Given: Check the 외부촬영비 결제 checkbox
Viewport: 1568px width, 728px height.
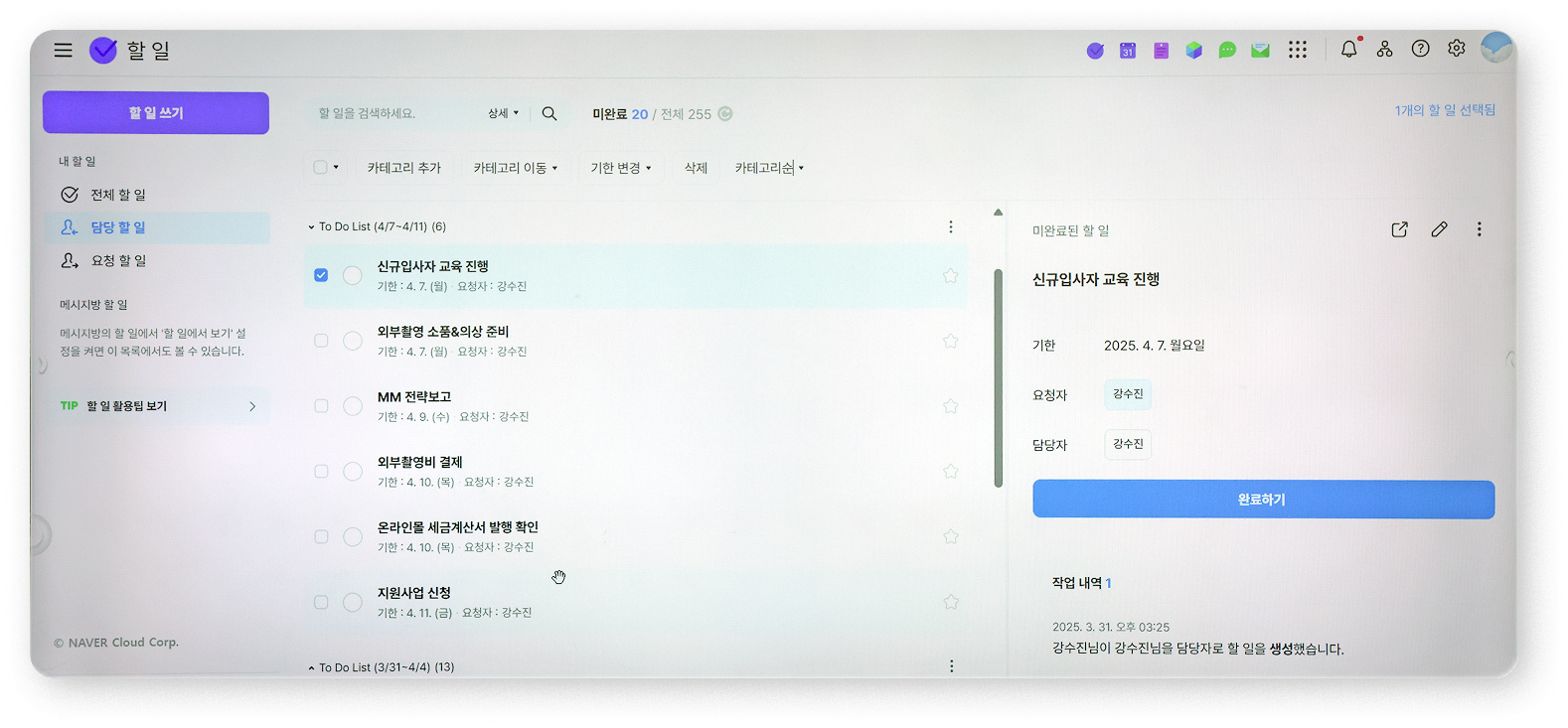Looking at the screenshot, I should (x=321, y=472).
